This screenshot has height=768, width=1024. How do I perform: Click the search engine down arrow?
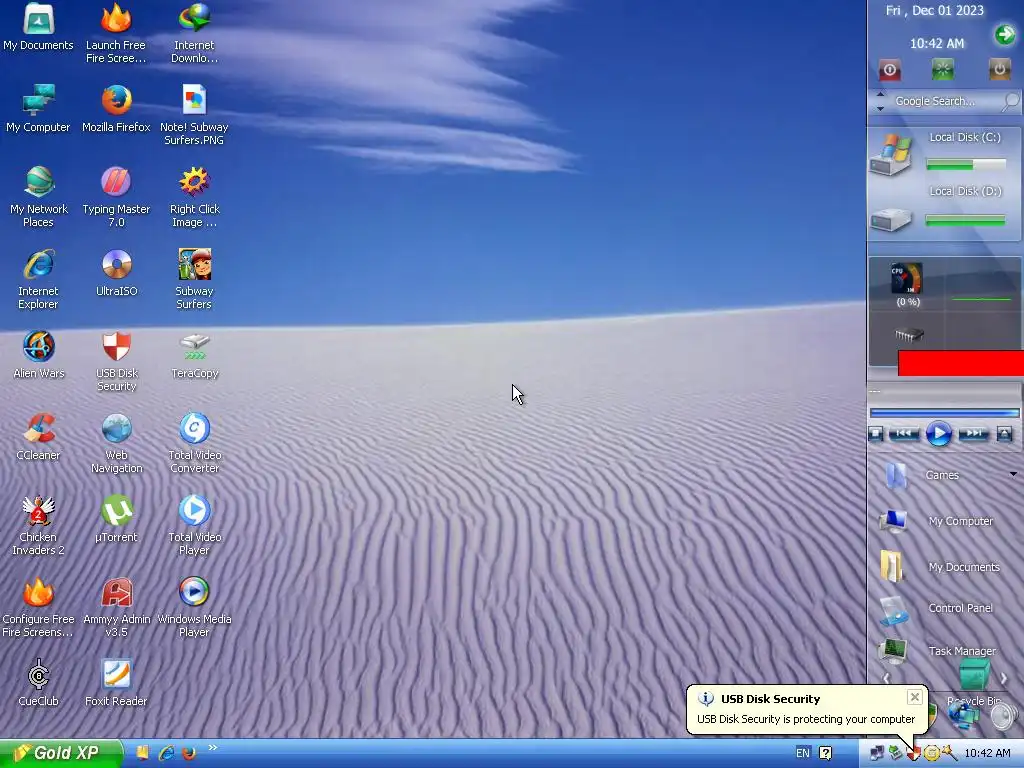(x=880, y=108)
